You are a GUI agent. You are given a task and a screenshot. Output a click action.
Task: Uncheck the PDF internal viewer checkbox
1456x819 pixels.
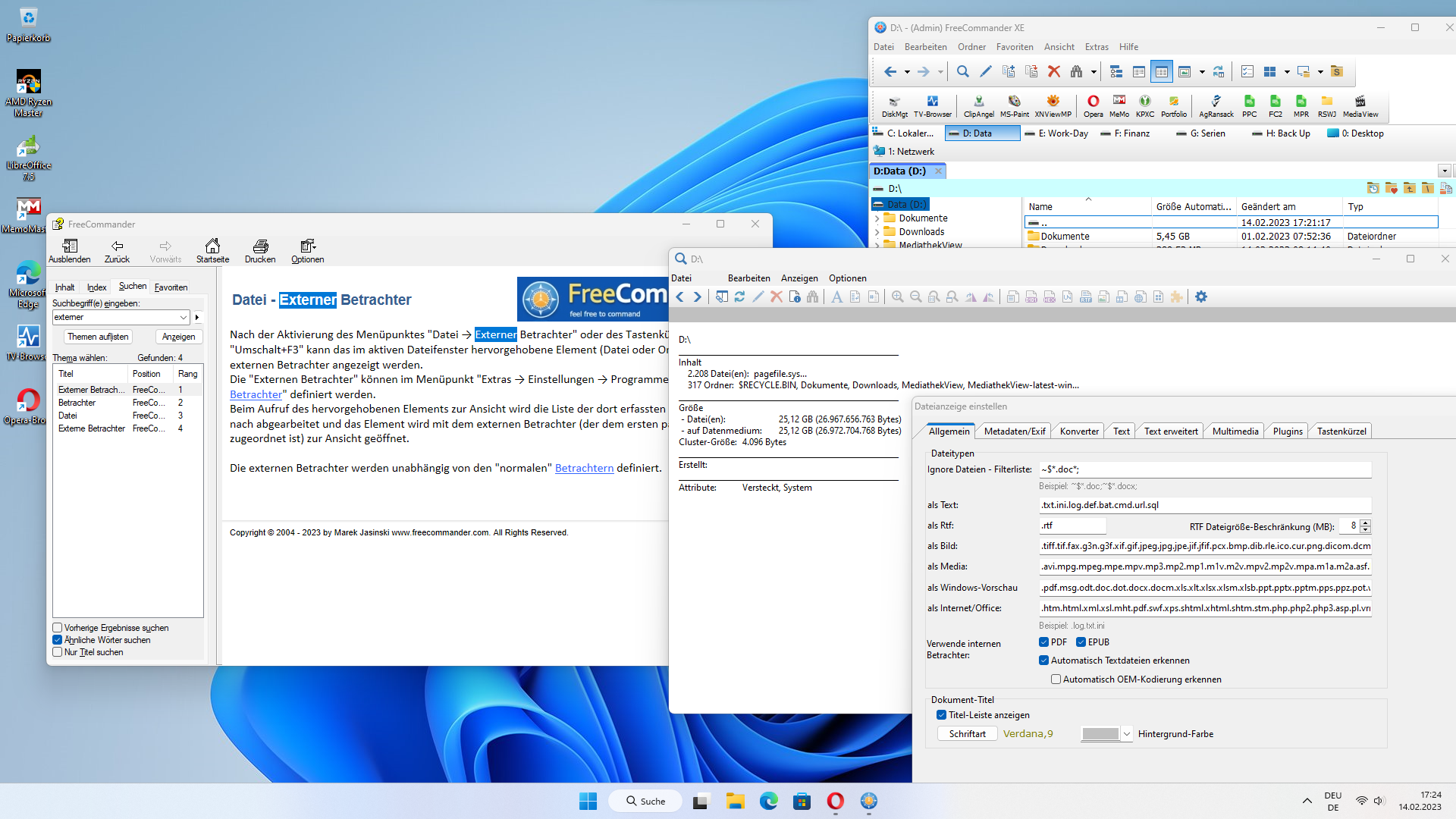[x=1044, y=642]
